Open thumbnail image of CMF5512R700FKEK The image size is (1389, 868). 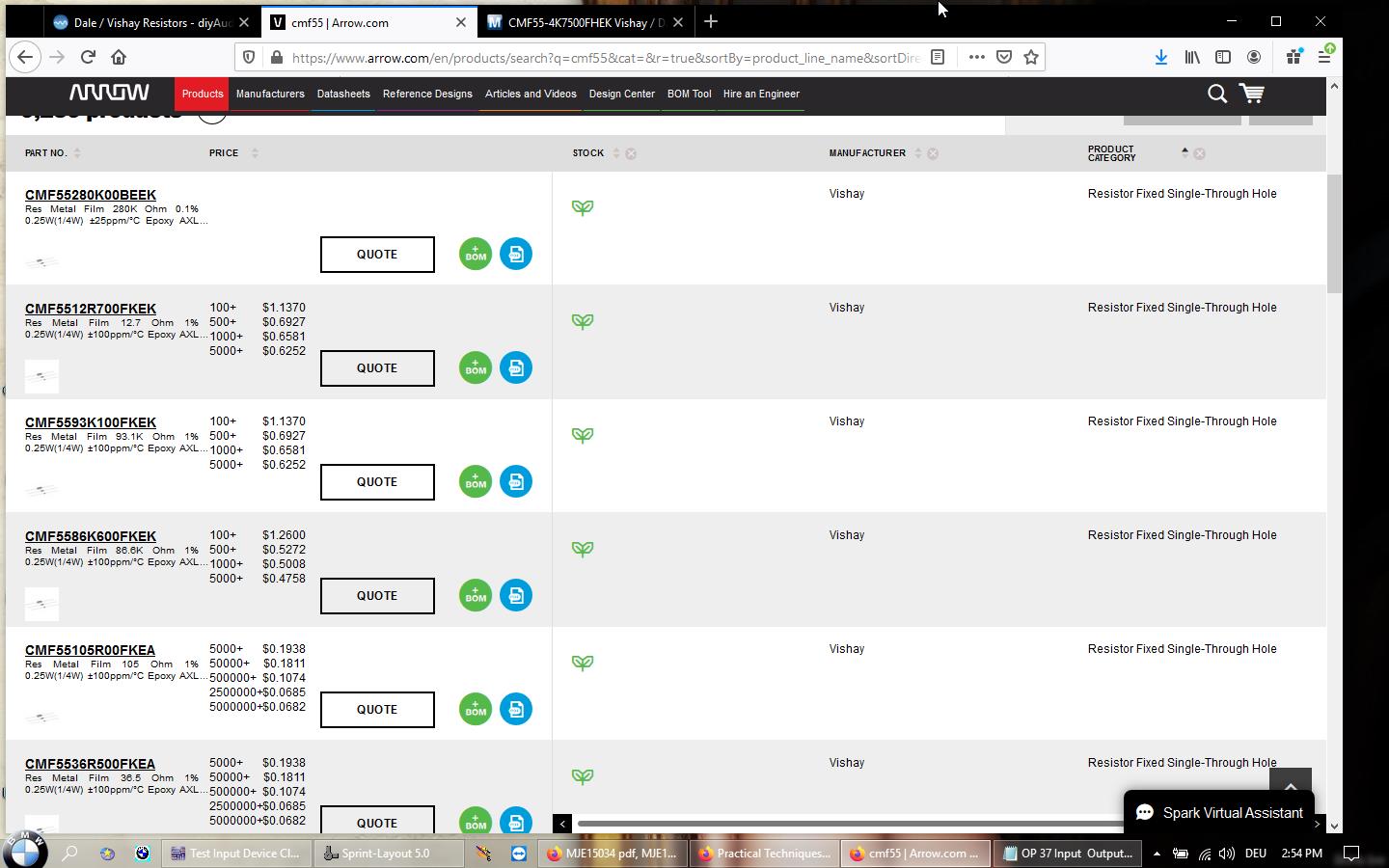(41, 376)
